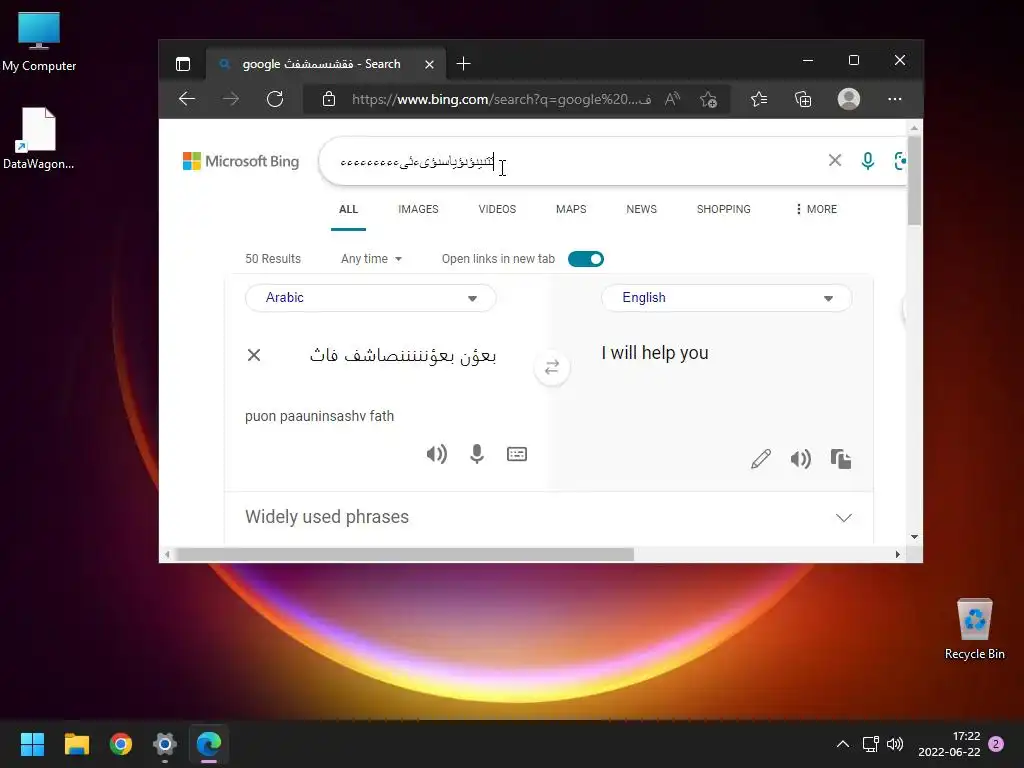
Task: Suggest an edit to the translation
Action: click(761, 459)
